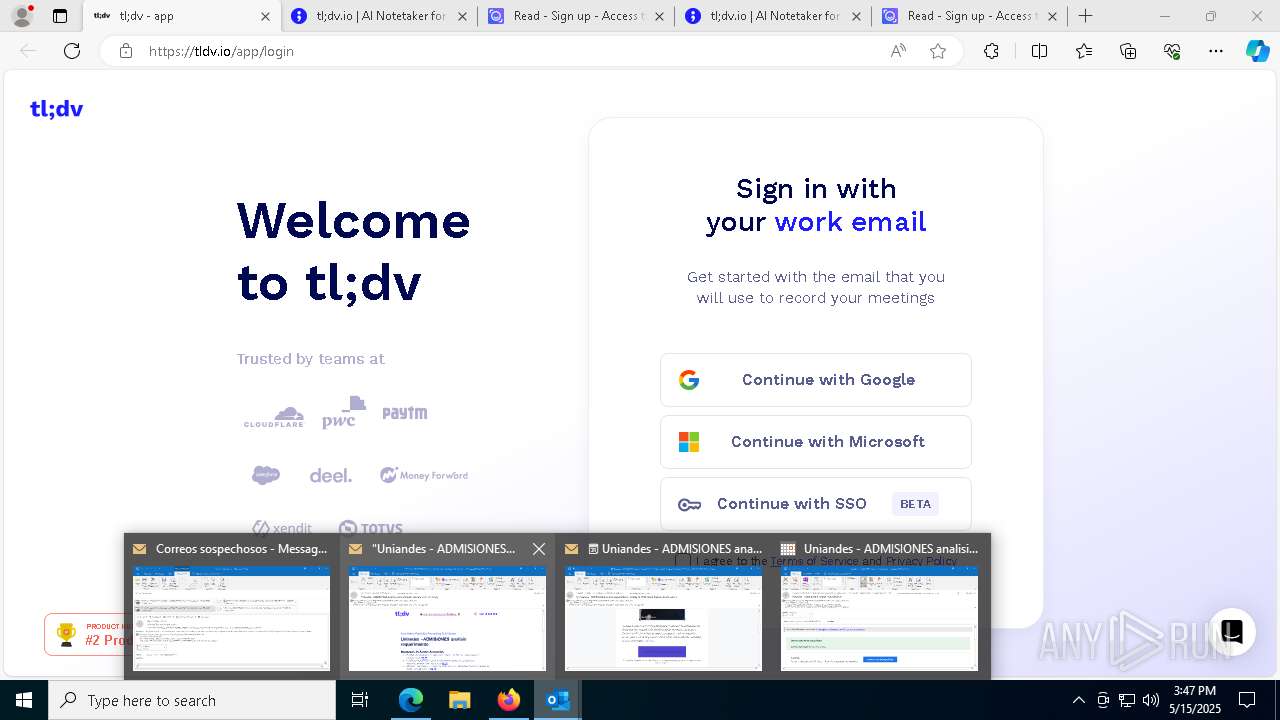Switch to the fifth tab, Read - Sign up
The width and height of the screenshot is (1280, 720).
click(971, 16)
